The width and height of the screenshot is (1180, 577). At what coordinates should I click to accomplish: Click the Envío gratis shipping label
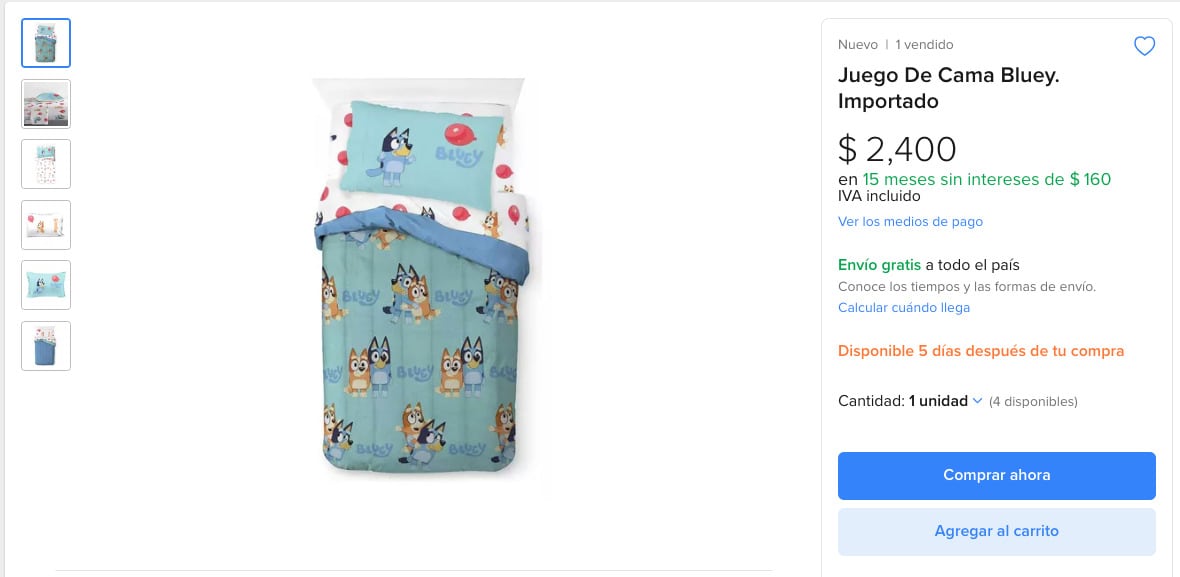(879, 265)
